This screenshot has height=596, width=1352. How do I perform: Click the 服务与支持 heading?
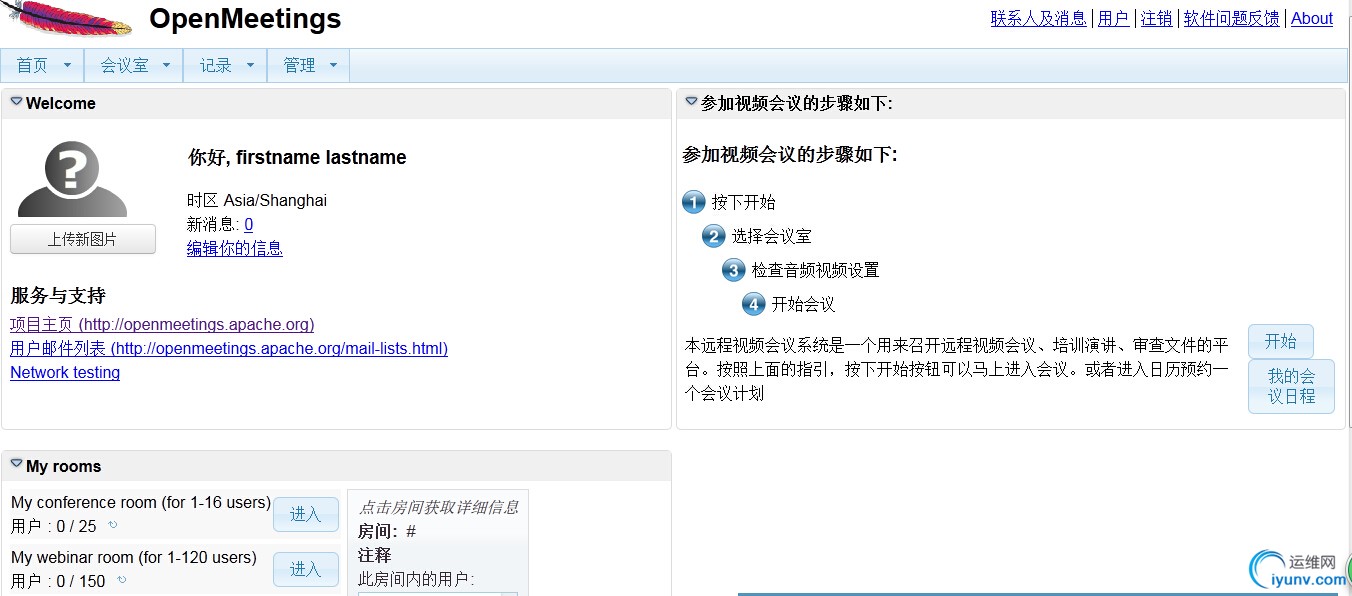[58, 295]
